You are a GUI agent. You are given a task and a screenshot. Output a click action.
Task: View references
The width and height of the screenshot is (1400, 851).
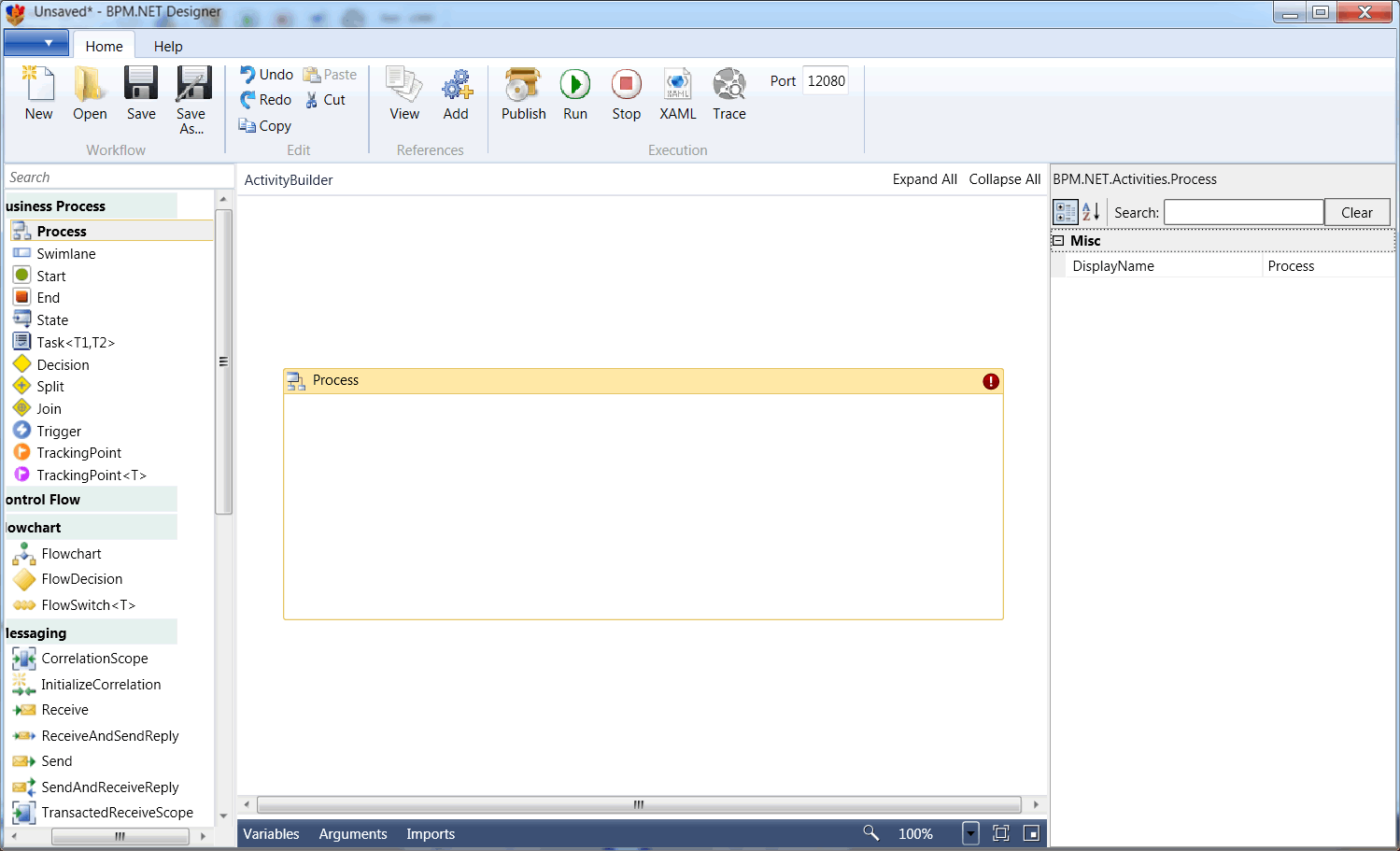click(404, 93)
